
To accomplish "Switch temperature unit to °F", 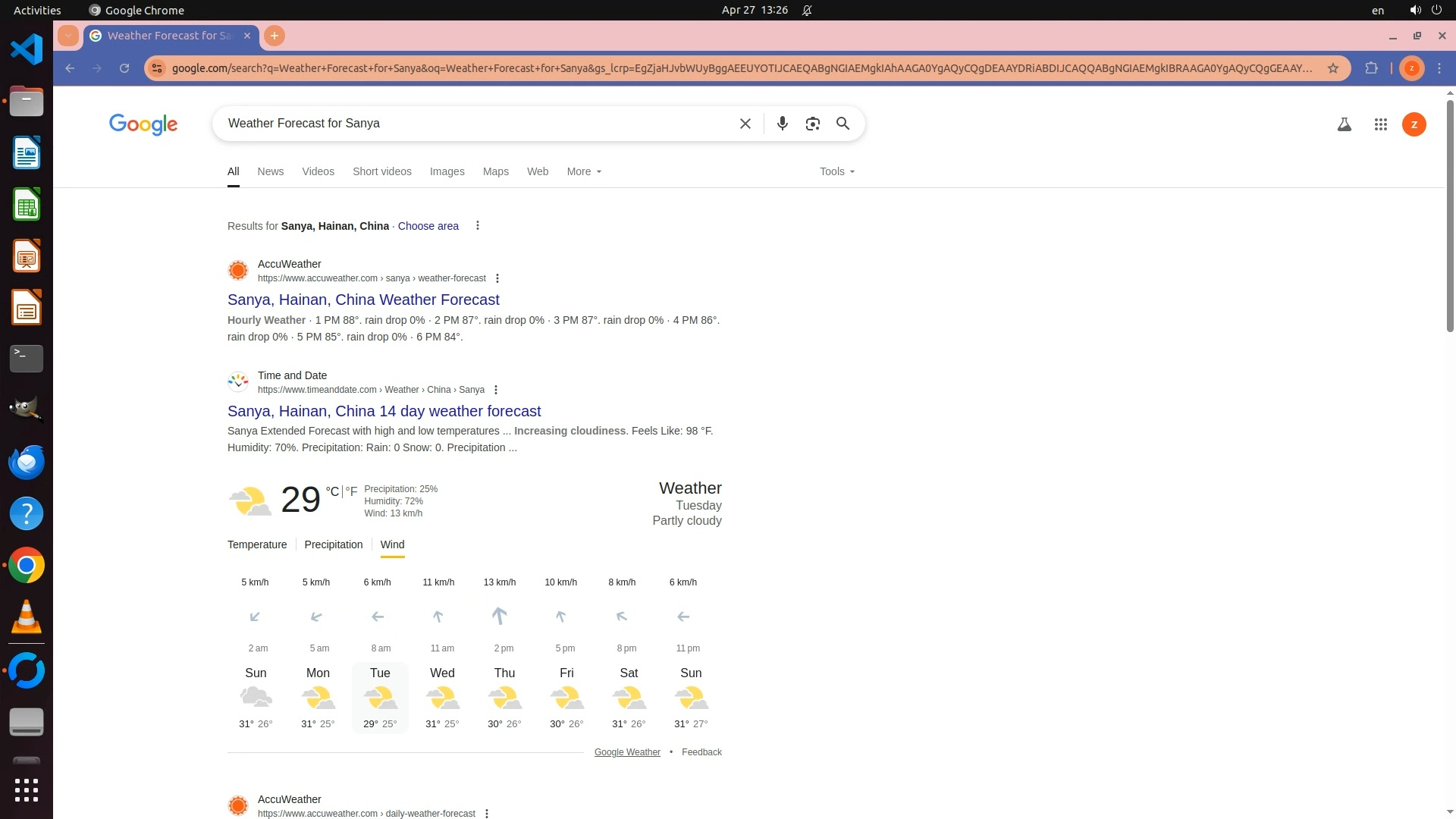I will [x=351, y=491].
